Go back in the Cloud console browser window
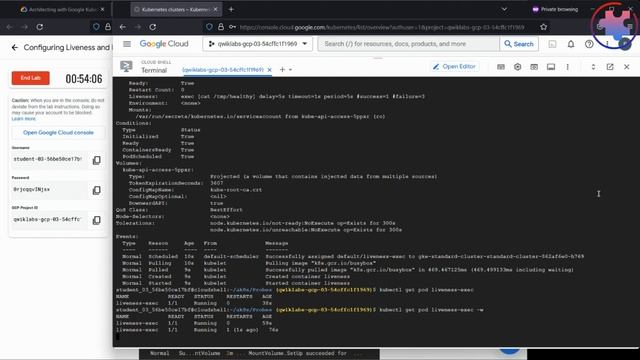The height and width of the screenshot is (360, 640). [x=123, y=27]
